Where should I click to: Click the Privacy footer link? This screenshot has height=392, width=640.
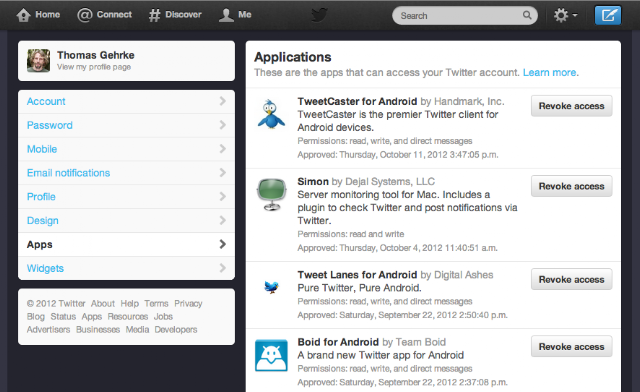pyautogui.click(x=188, y=303)
